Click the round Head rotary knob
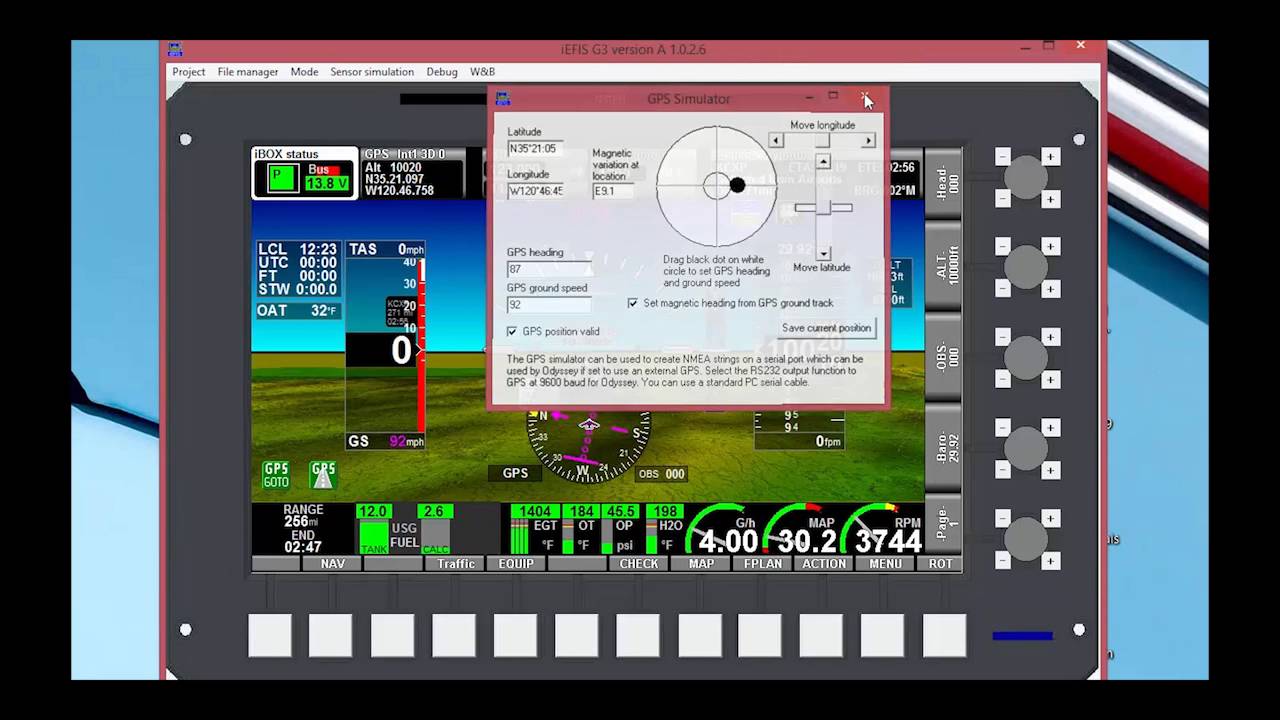This screenshot has height=720, width=1280. [x=1025, y=178]
